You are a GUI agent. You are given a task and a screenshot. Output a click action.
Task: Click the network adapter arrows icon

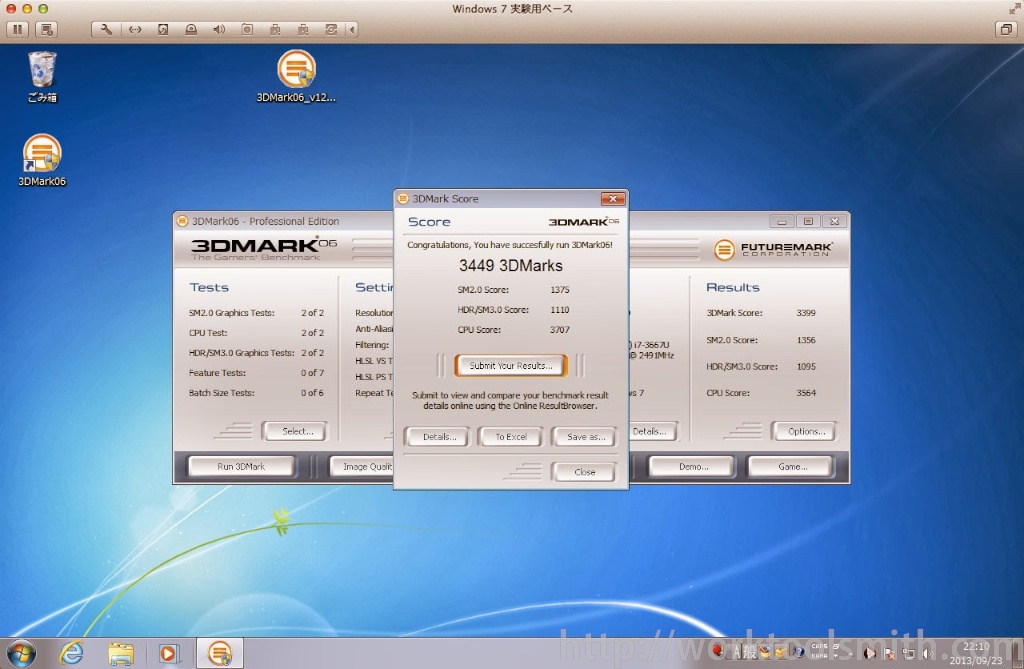click(x=135, y=29)
